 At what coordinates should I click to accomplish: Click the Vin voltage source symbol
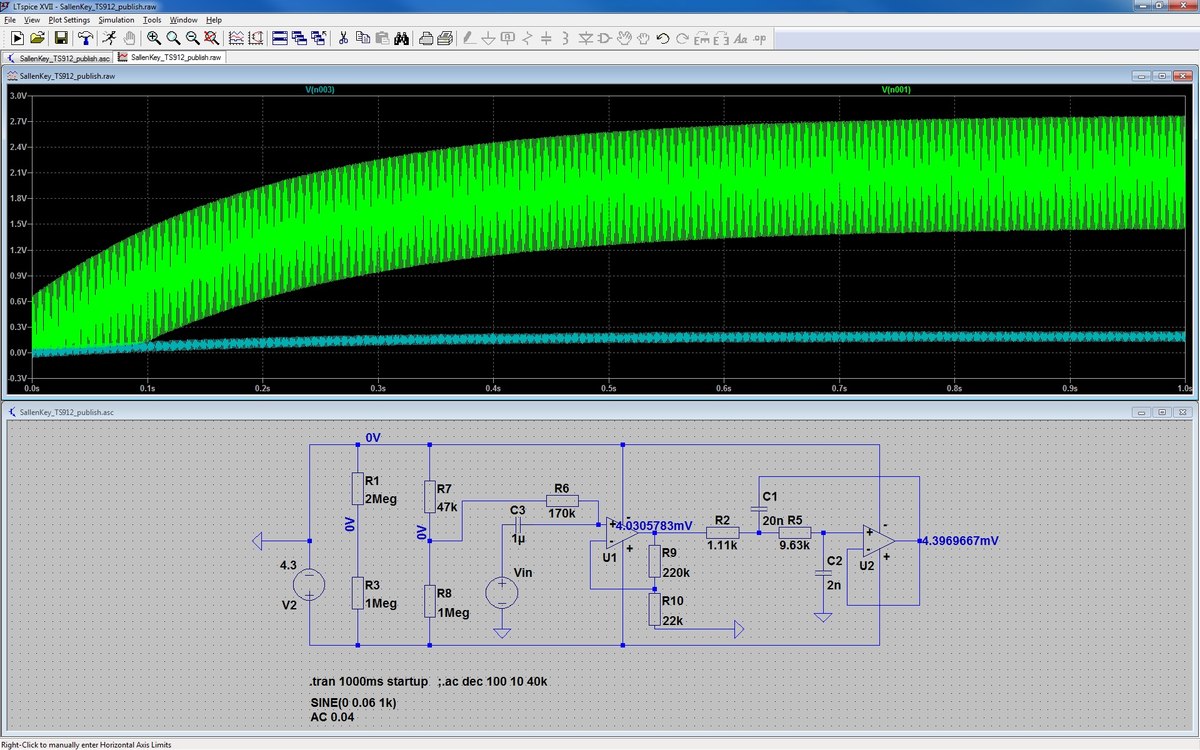[501, 592]
